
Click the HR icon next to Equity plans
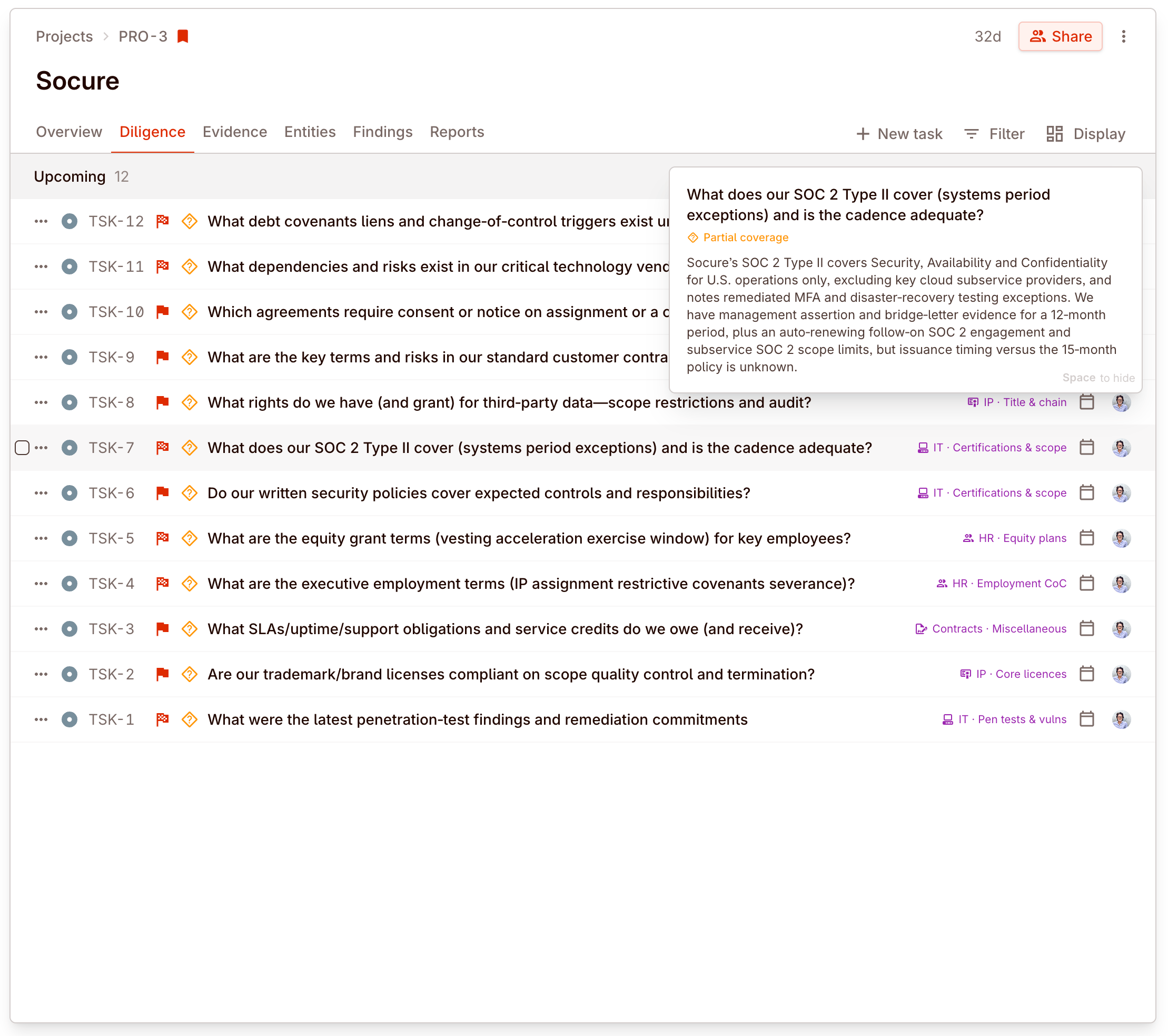point(968,538)
